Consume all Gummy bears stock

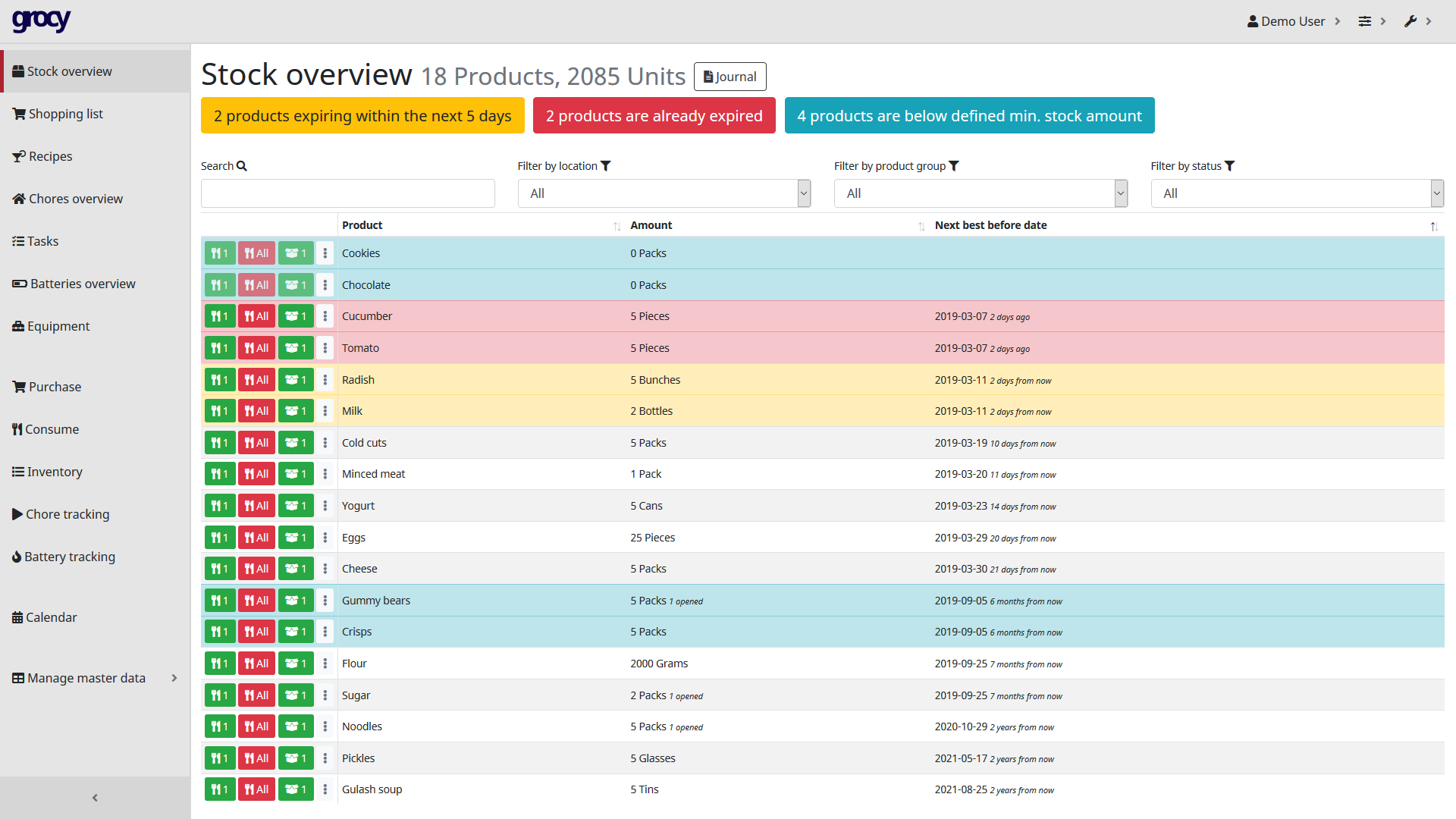[x=256, y=601]
